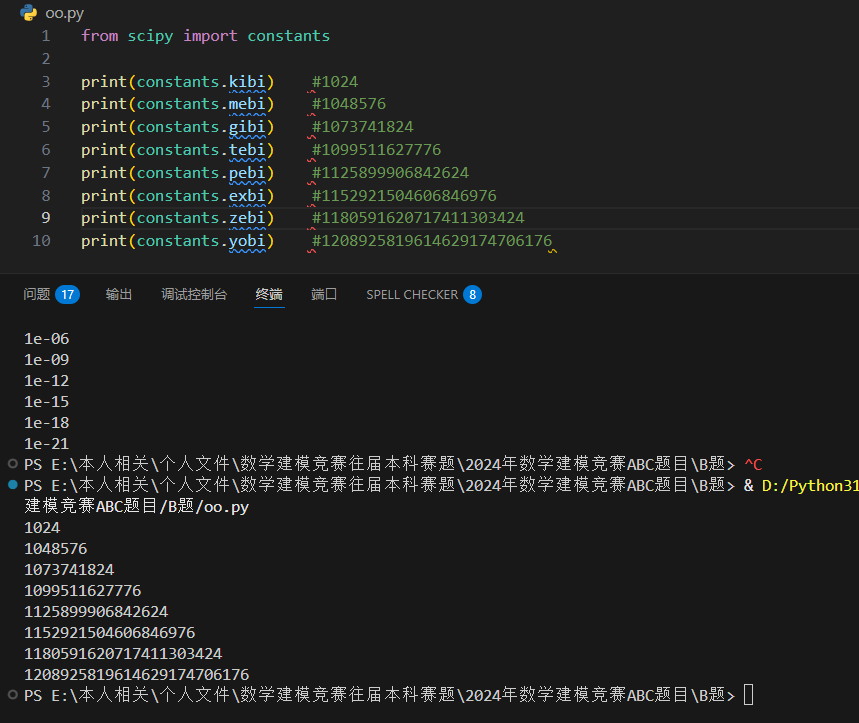The height and width of the screenshot is (723, 859).
Task: Click the yellow D:/Python31 path in terminal
Action: (810, 486)
